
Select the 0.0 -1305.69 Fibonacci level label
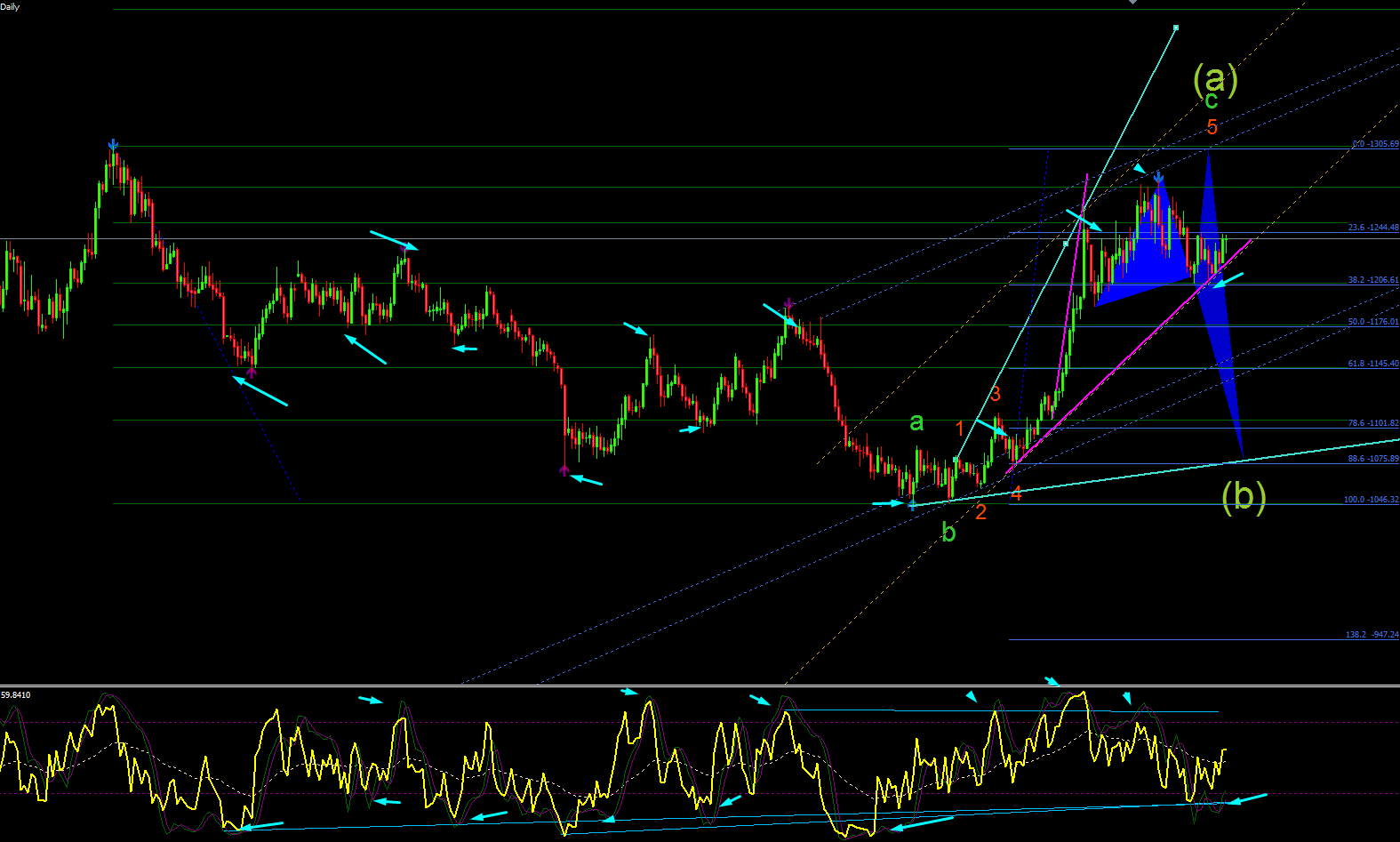click(x=1375, y=144)
